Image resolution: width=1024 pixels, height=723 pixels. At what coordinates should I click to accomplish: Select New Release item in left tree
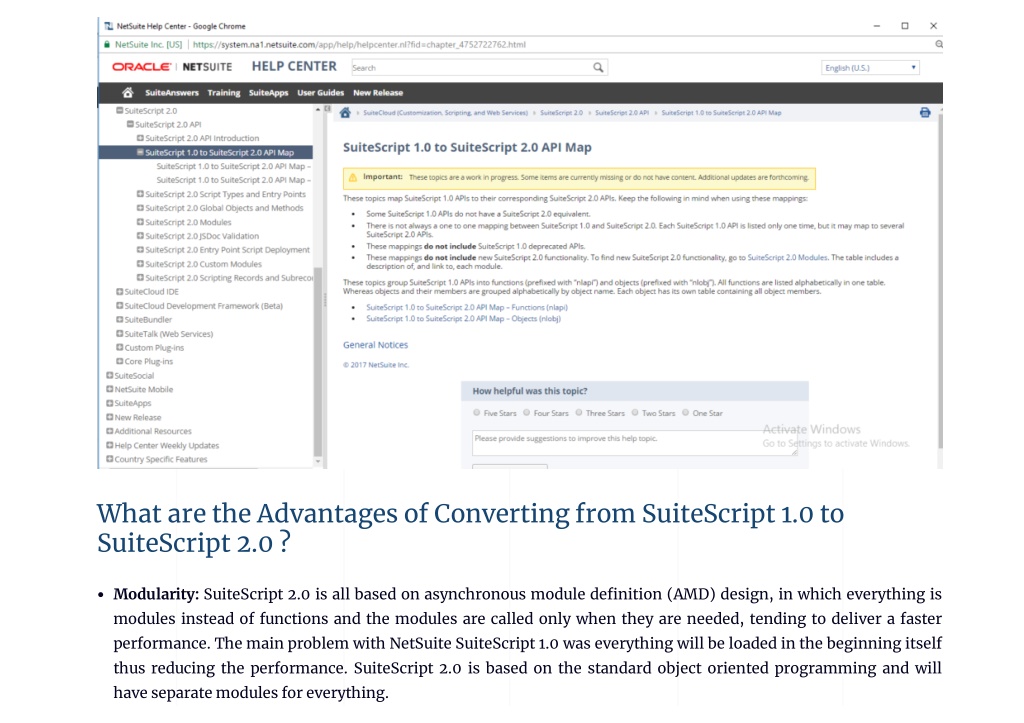(138, 417)
